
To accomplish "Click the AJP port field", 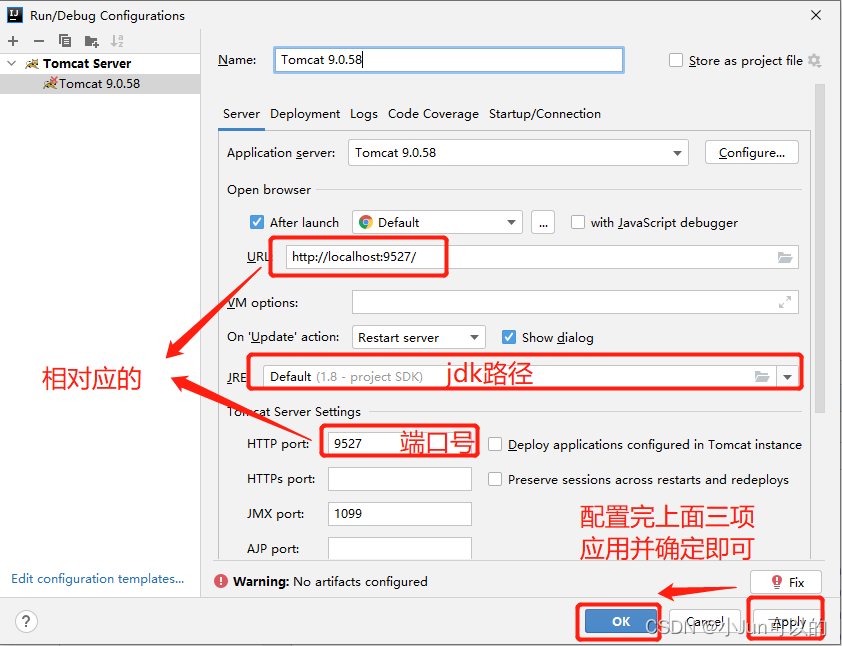I will [400, 548].
